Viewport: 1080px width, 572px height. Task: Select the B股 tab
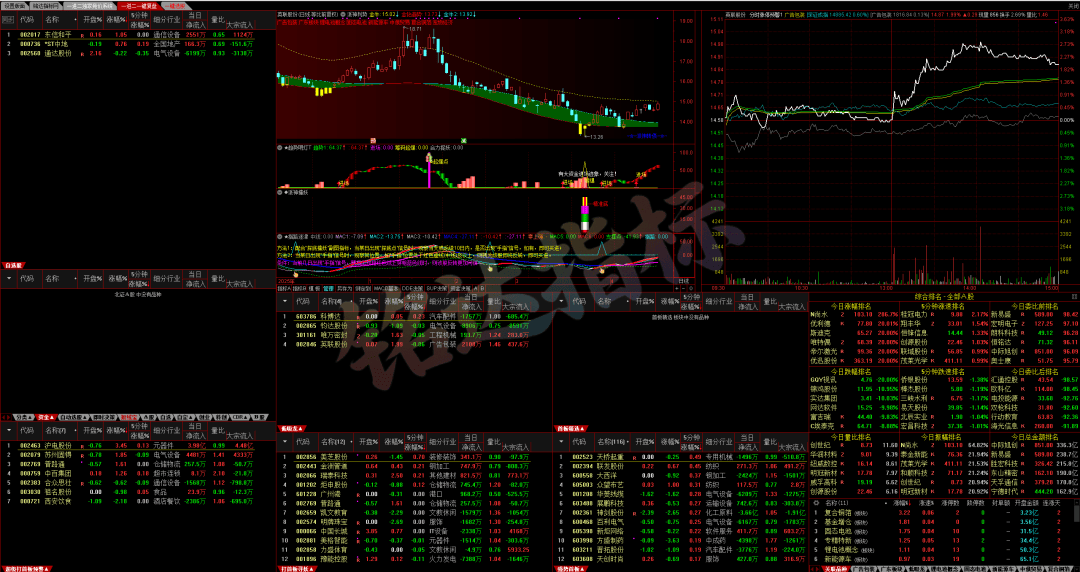pyautogui.click(x=259, y=417)
